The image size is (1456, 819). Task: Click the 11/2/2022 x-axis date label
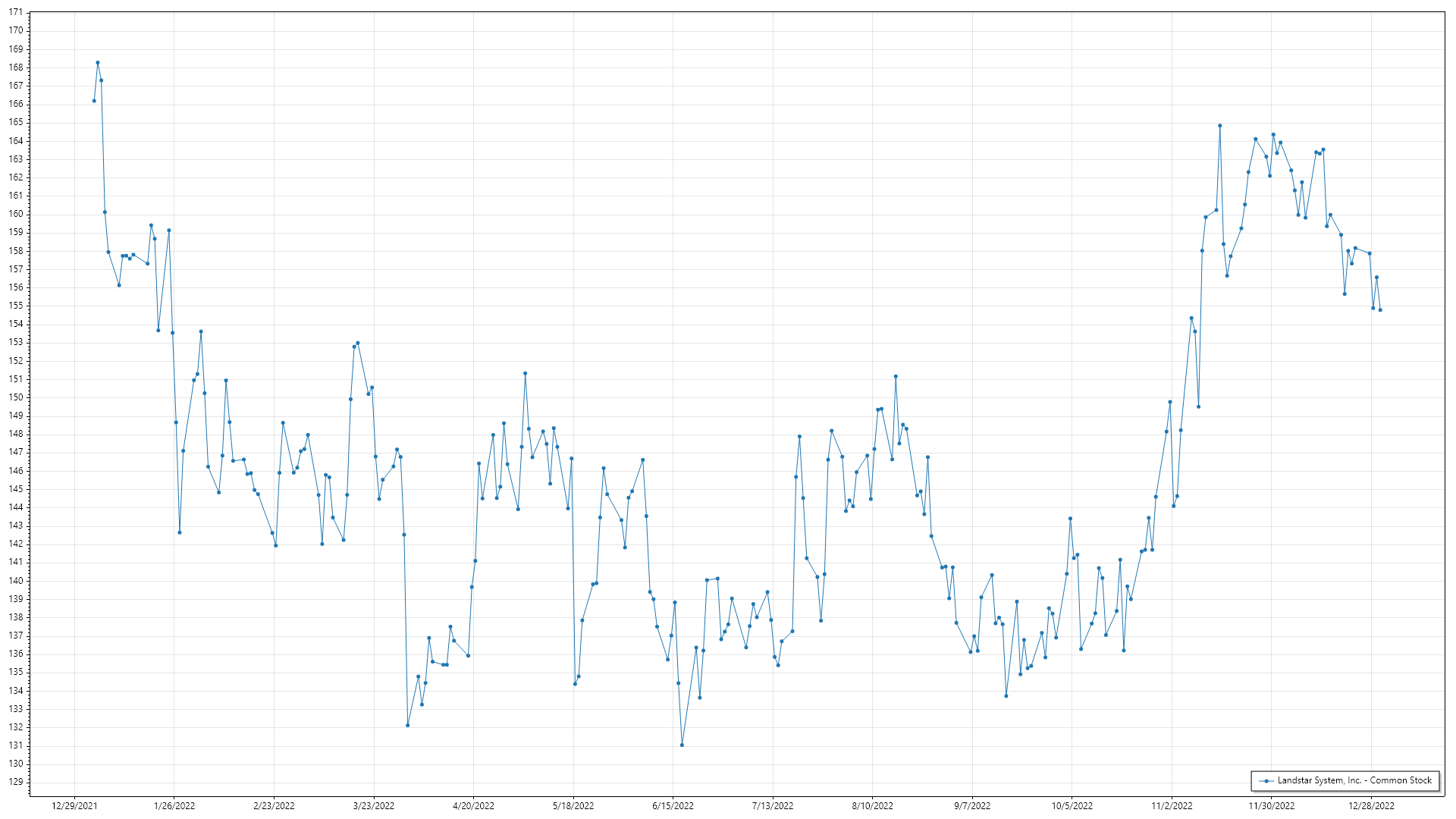click(x=1172, y=806)
